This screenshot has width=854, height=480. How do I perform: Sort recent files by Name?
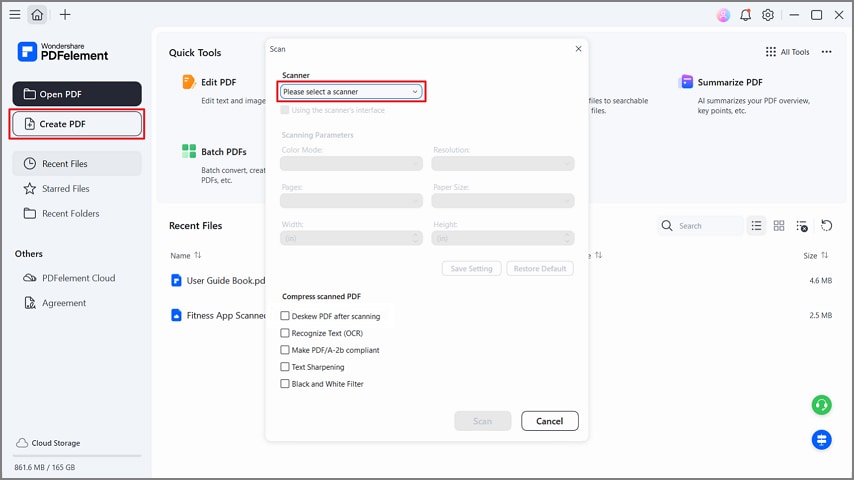point(185,255)
